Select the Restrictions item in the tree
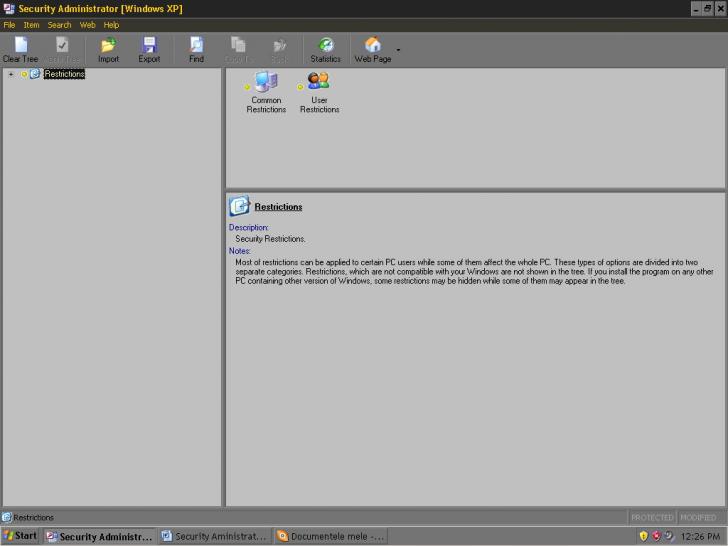The height and width of the screenshot is (546, 728). 65,74
